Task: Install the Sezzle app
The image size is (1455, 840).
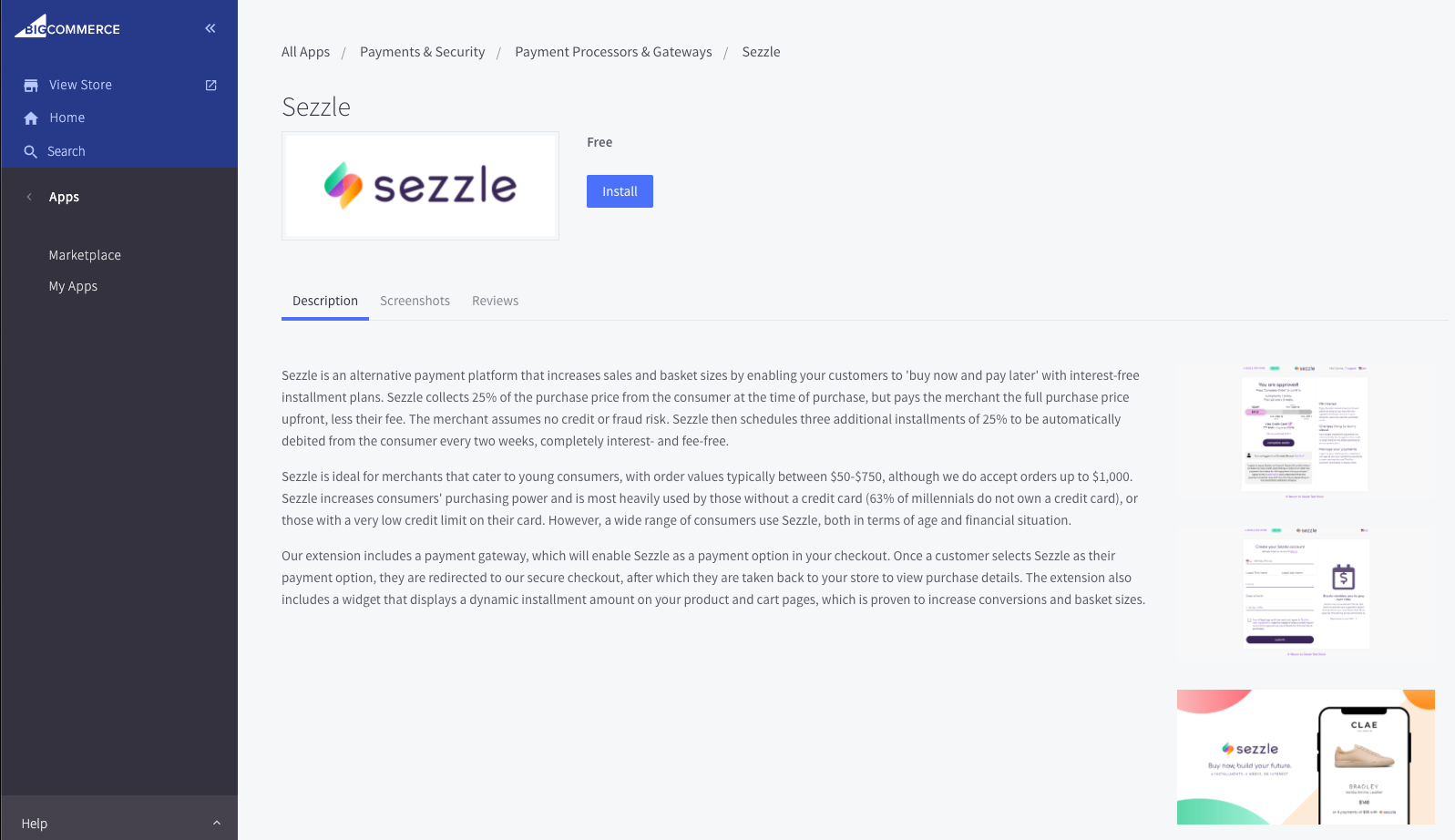Action: pos(620,191)
